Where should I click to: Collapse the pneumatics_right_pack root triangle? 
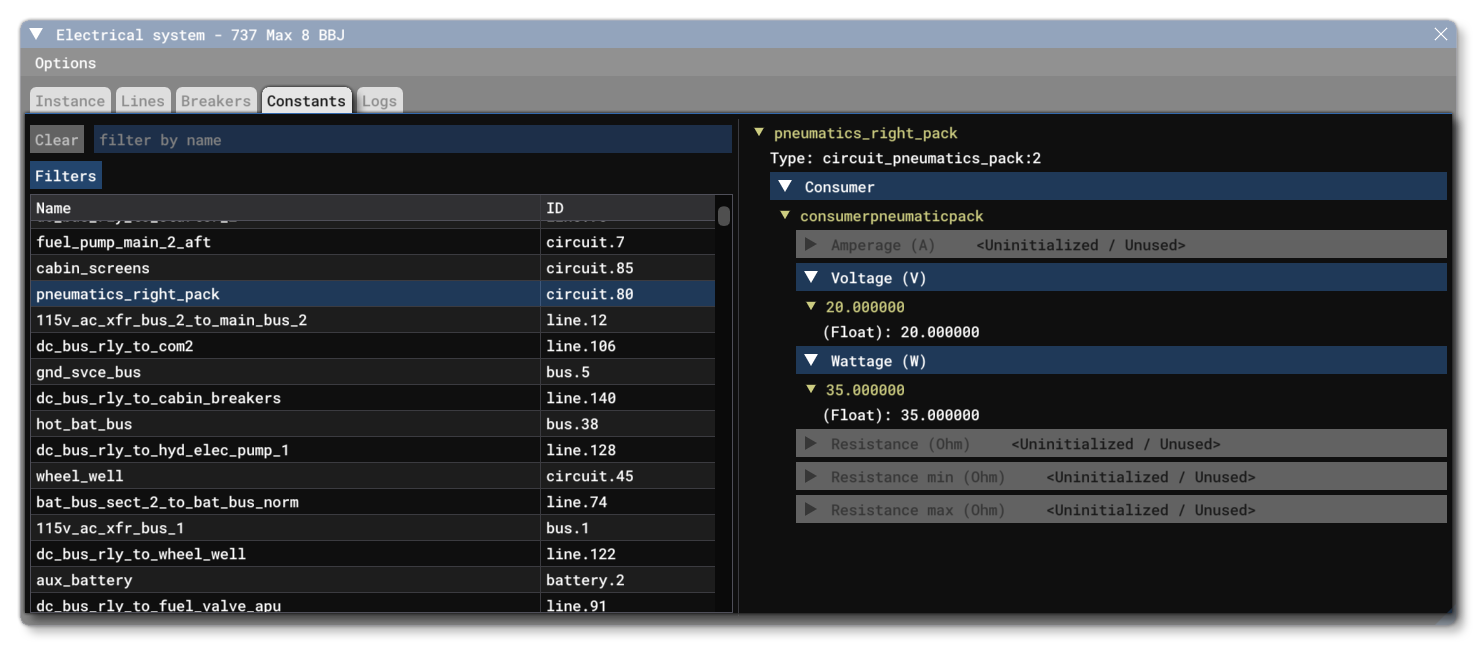coord(760,132)
